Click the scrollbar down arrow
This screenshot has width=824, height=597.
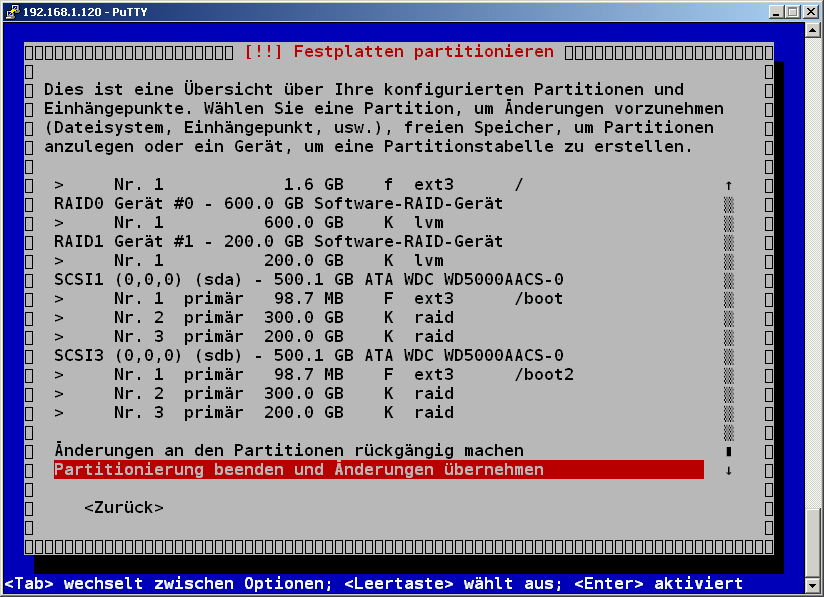(x=729, y=469)
